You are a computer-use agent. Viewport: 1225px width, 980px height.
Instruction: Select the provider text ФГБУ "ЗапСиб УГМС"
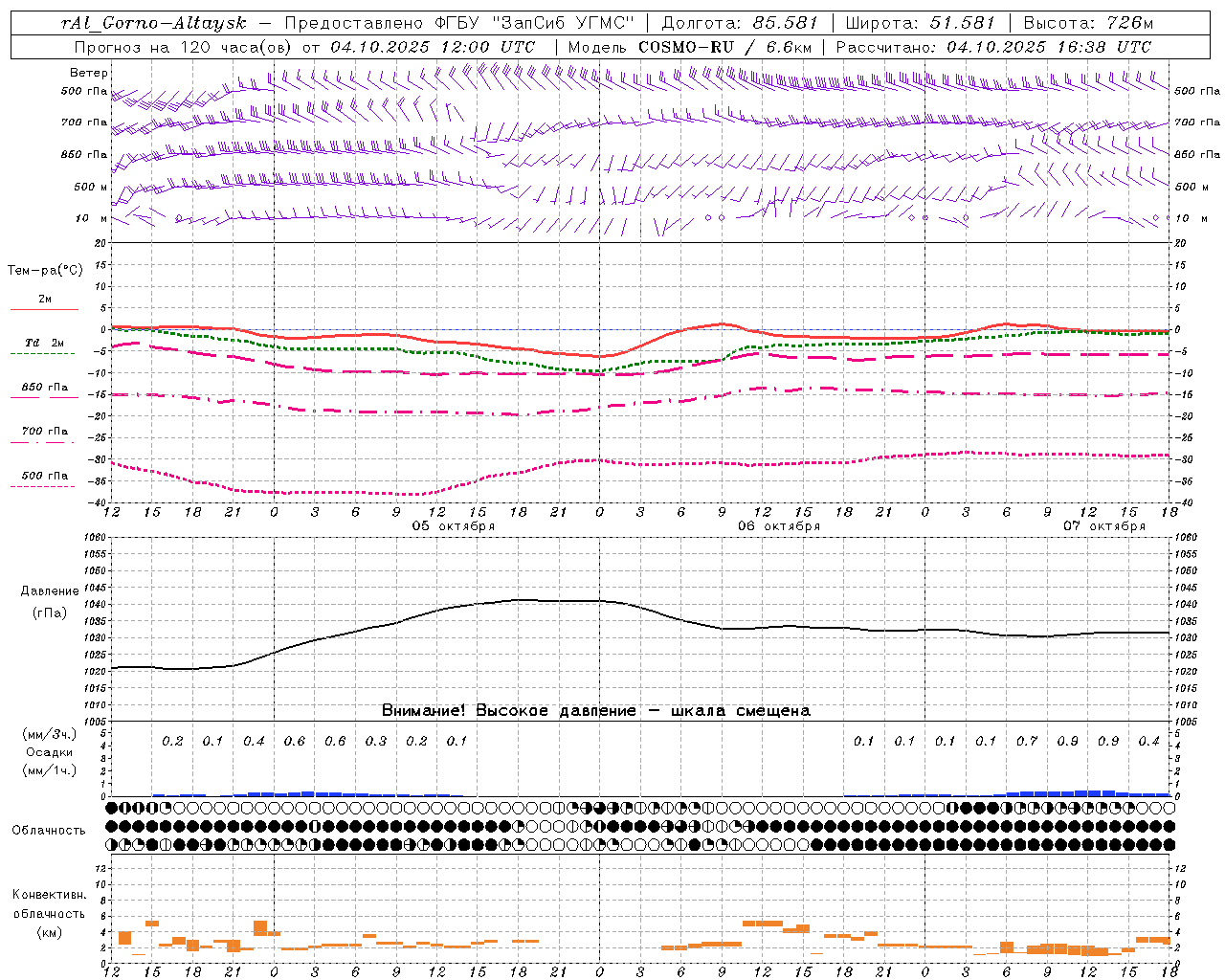point(535,23)
